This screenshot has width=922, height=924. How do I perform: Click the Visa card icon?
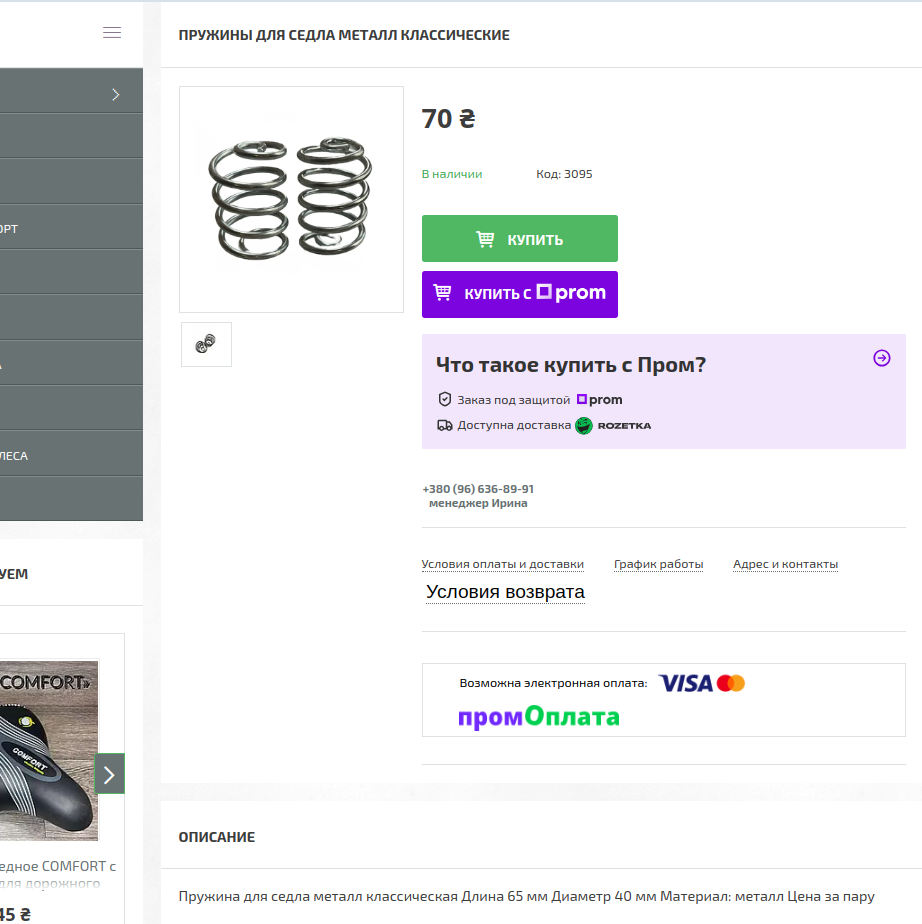686,683
